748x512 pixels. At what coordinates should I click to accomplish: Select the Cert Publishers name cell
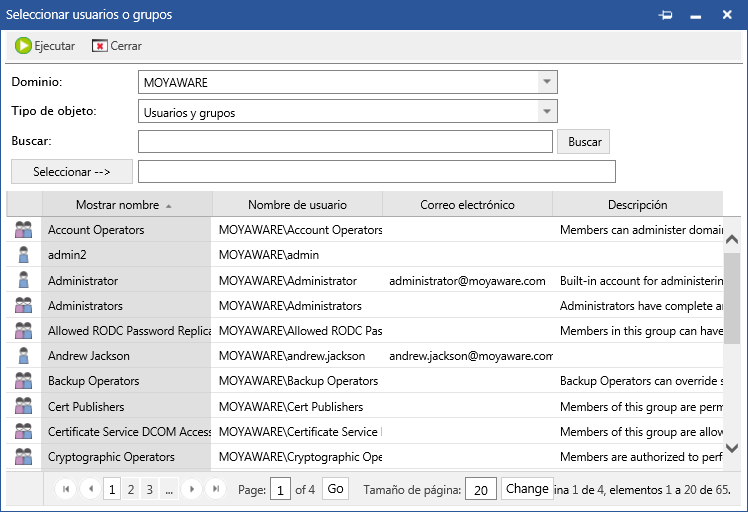pos(126,407)
